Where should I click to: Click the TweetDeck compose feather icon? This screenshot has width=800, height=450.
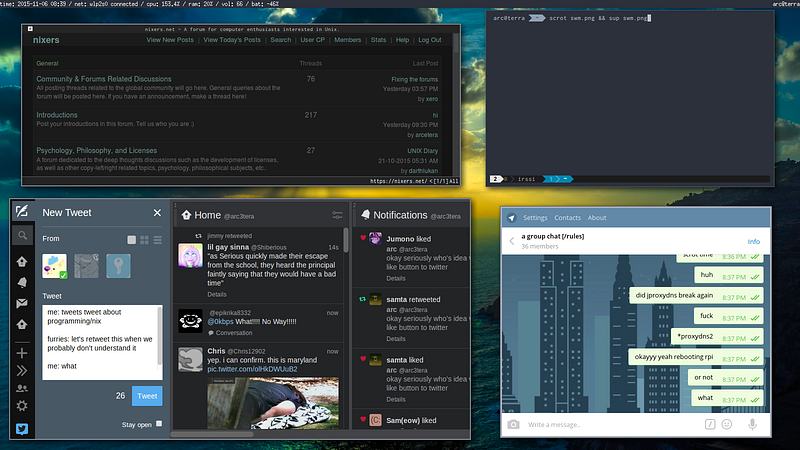tap(22, 211)
